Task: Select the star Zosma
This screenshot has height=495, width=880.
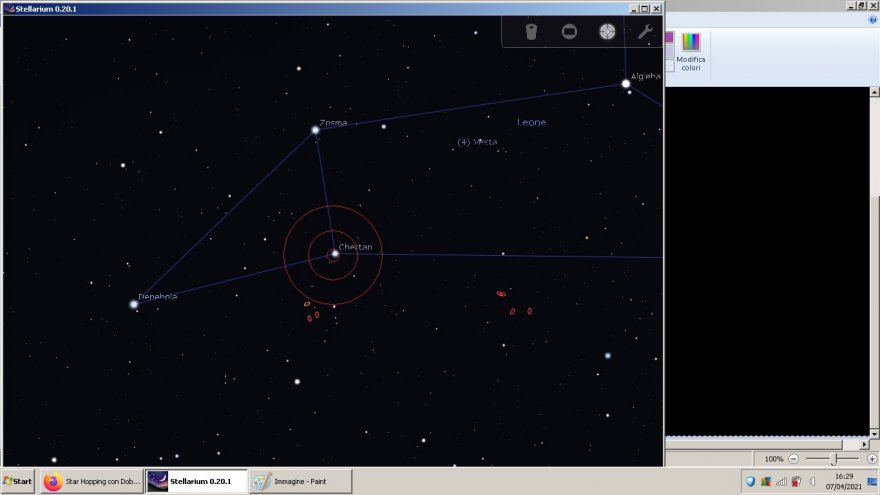Action: coord(315,130)
